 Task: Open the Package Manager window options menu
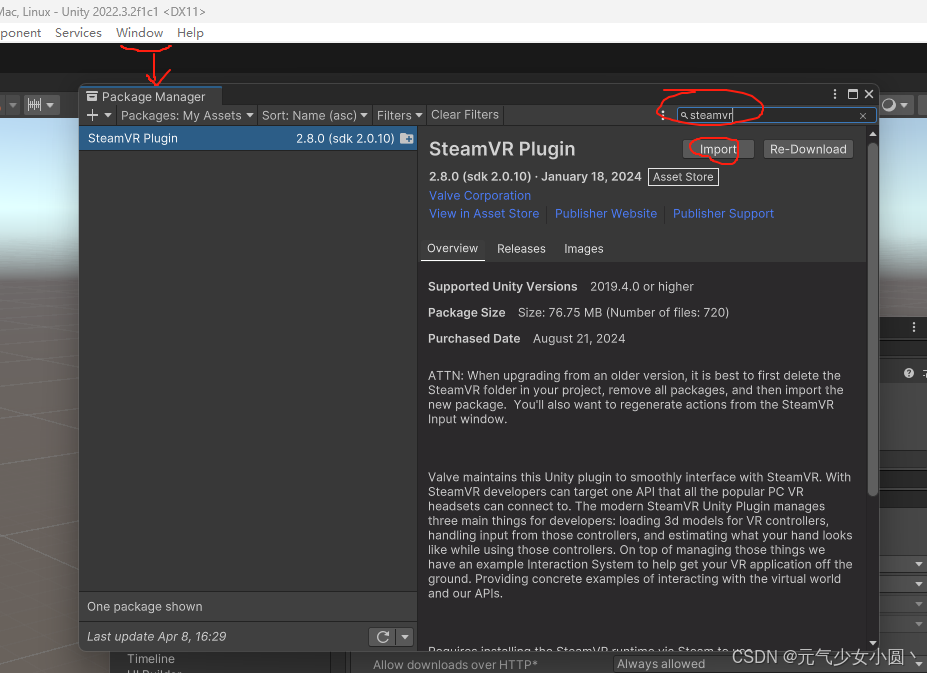tap(835, 94)
